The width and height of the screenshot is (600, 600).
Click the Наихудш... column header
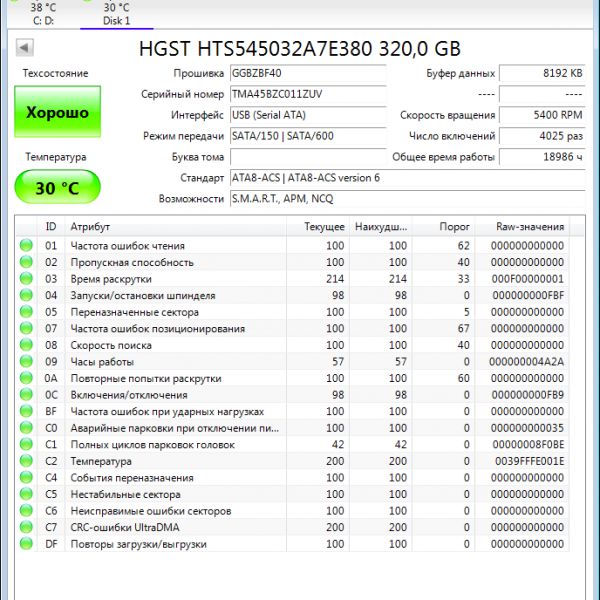pyautogui.click(x=381, y=227)
